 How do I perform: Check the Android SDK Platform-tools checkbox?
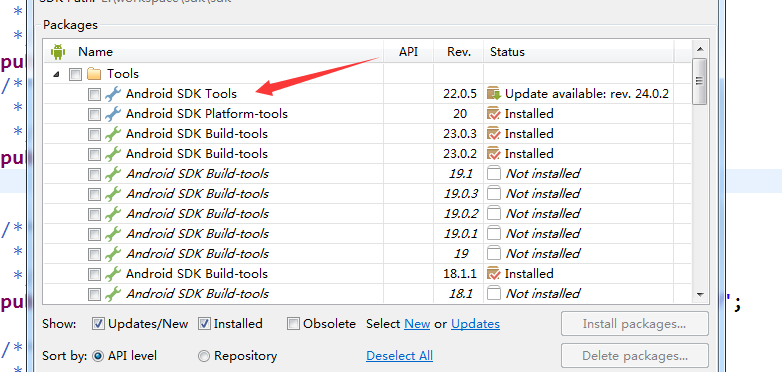click(x=94, y=115)
